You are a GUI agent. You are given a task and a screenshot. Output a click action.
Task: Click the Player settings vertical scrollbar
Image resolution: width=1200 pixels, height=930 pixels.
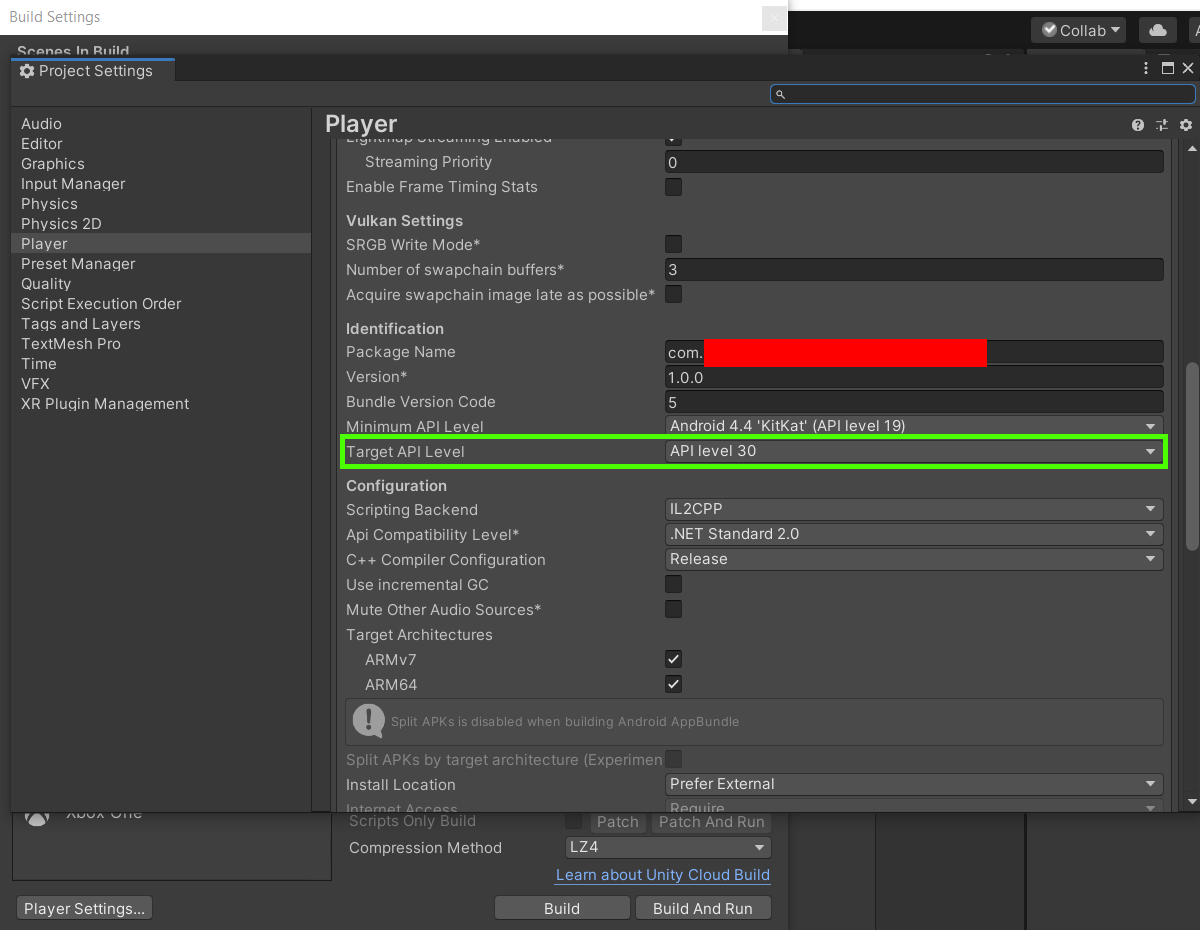click(x=1191, y=456)
